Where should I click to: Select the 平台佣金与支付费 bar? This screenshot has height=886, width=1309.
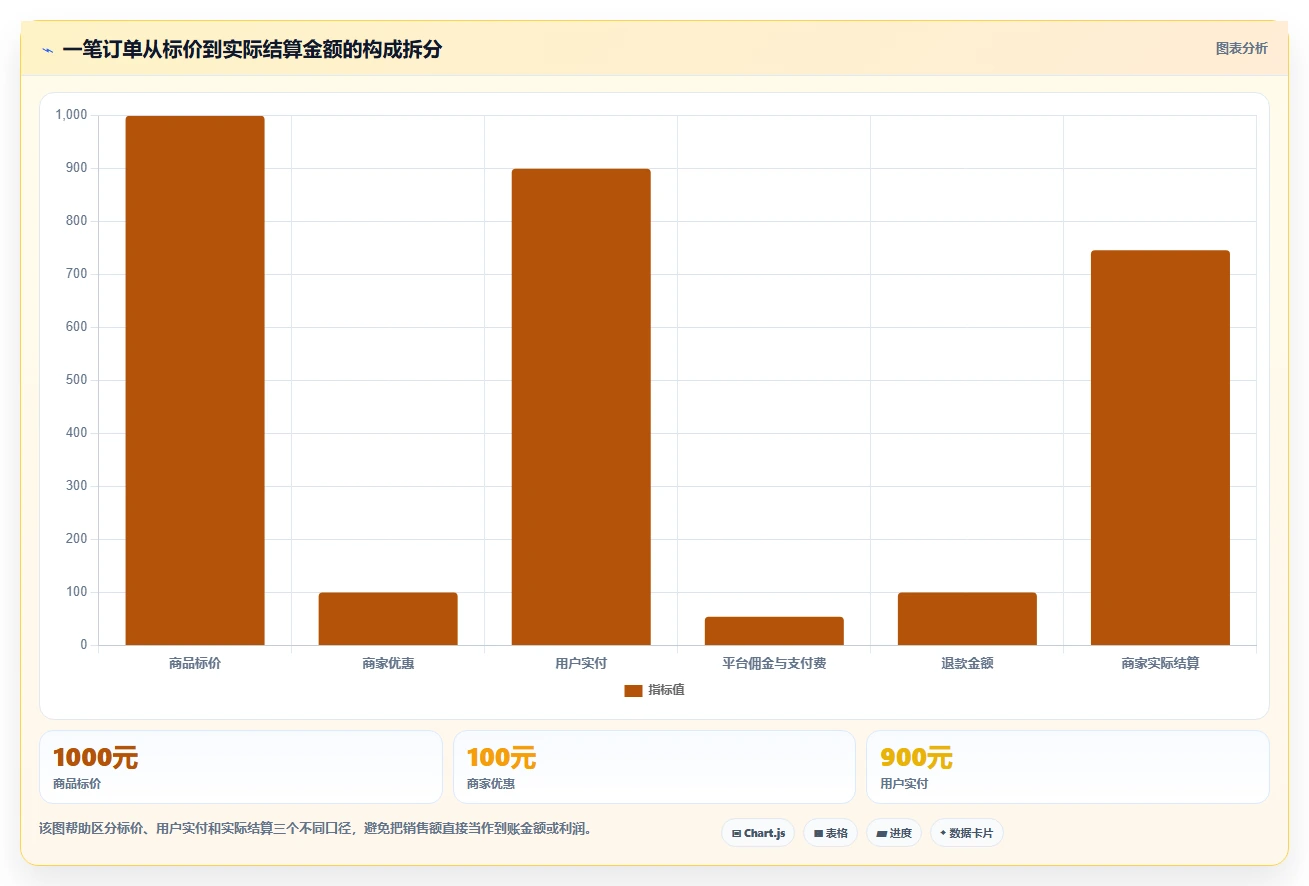click(x=774, y=631)
